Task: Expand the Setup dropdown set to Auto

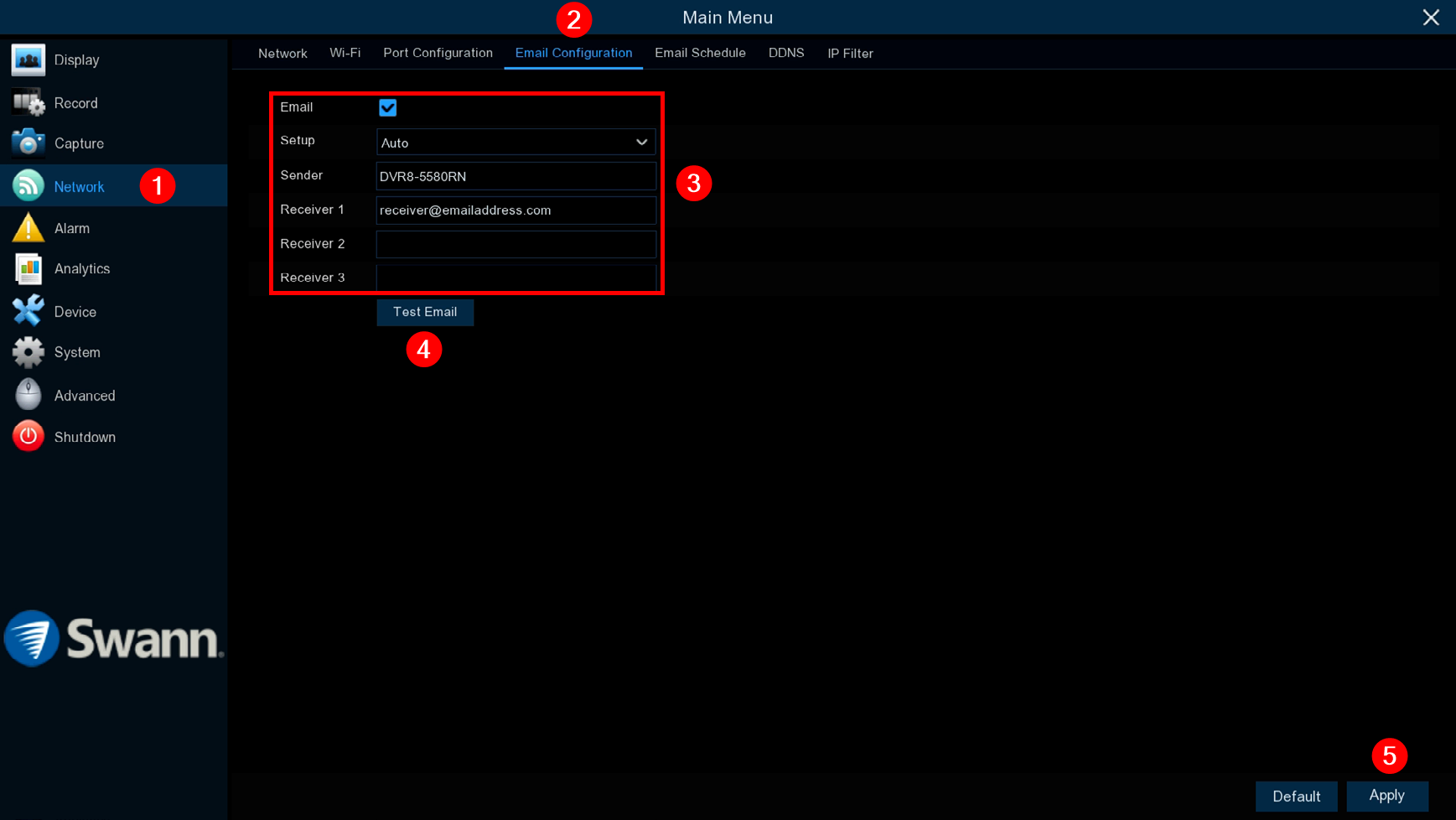Action: [x=515, y=143]
